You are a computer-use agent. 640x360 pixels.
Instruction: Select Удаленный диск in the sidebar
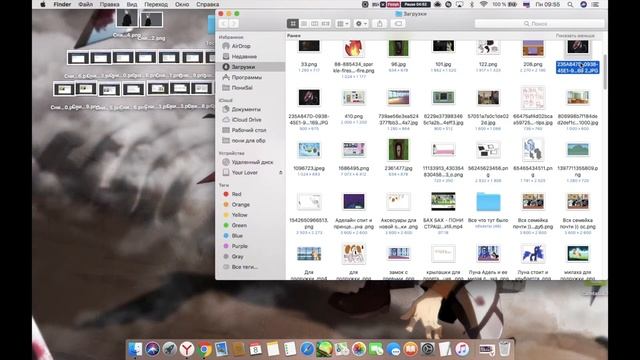[x=251, y=162]
